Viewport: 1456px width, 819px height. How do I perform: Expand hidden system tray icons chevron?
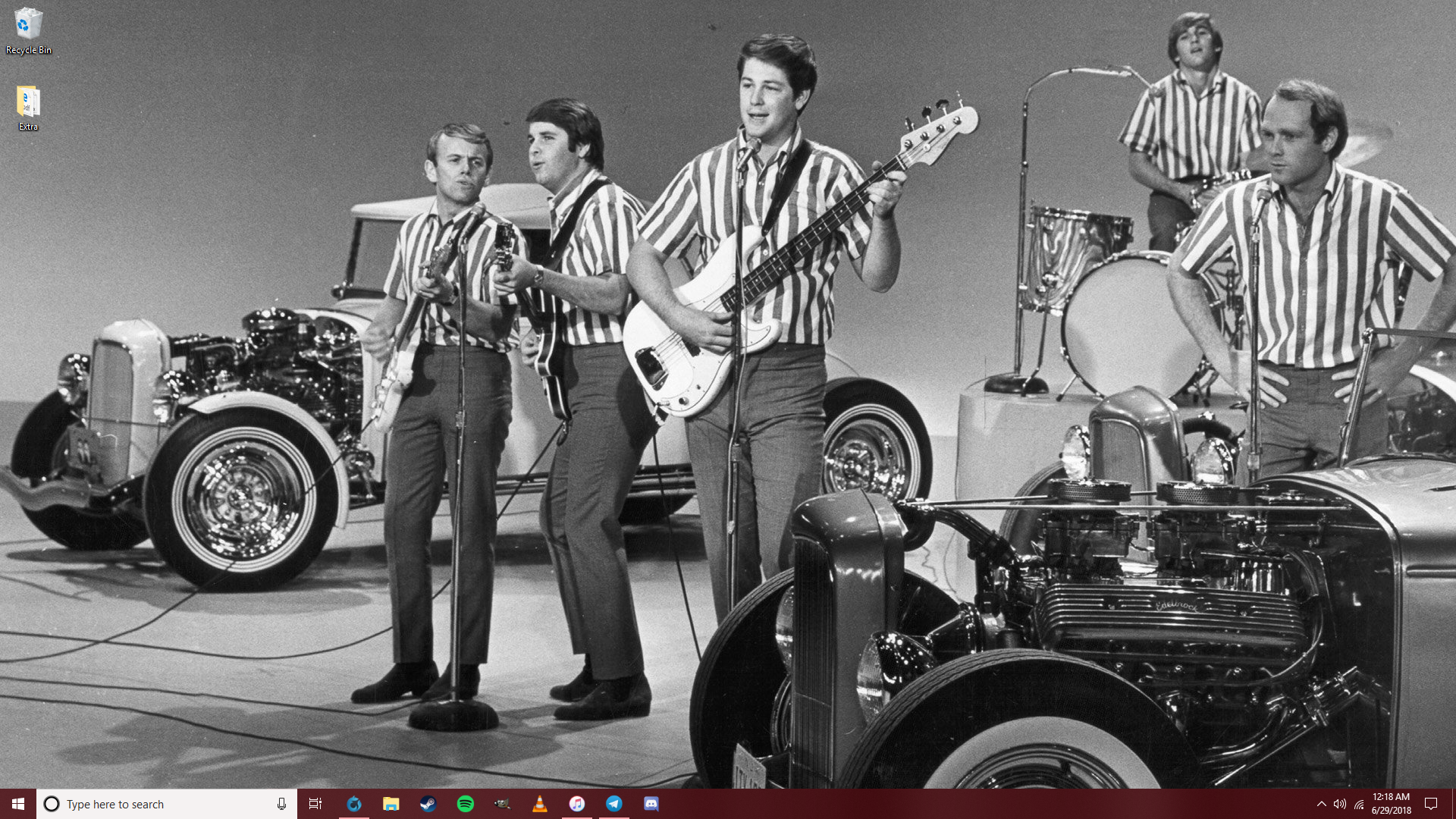[x=1321, y=804]
